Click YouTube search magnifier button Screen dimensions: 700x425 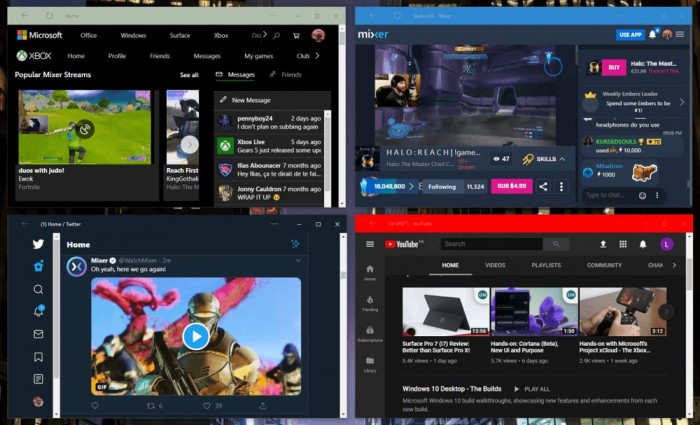click(556, 244)
